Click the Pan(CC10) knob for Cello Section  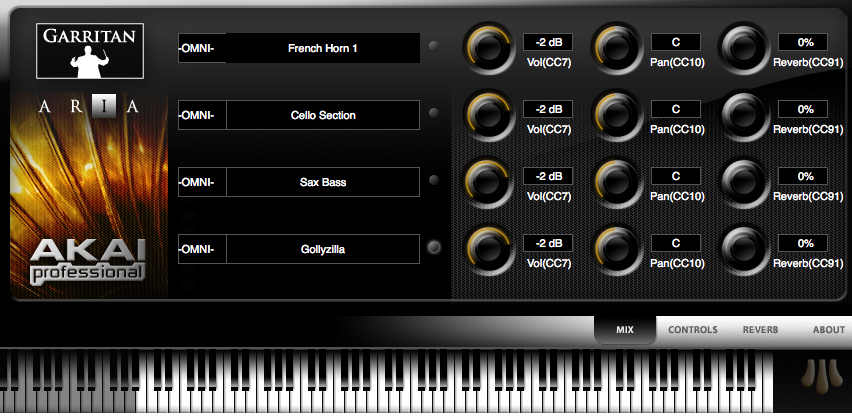tap(617, 115)
